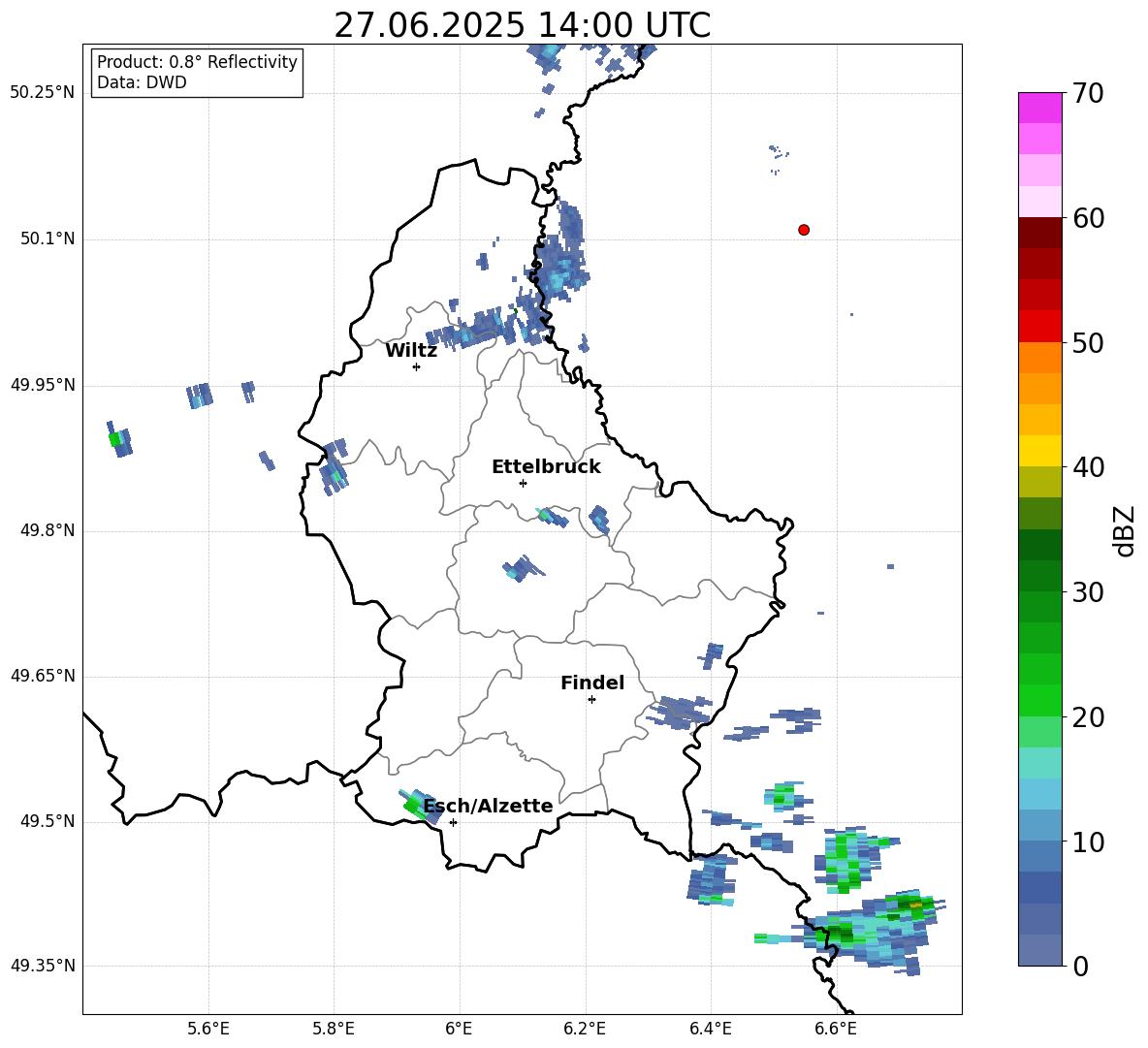Click the 6.2°E longitude label

(585, 1030)
